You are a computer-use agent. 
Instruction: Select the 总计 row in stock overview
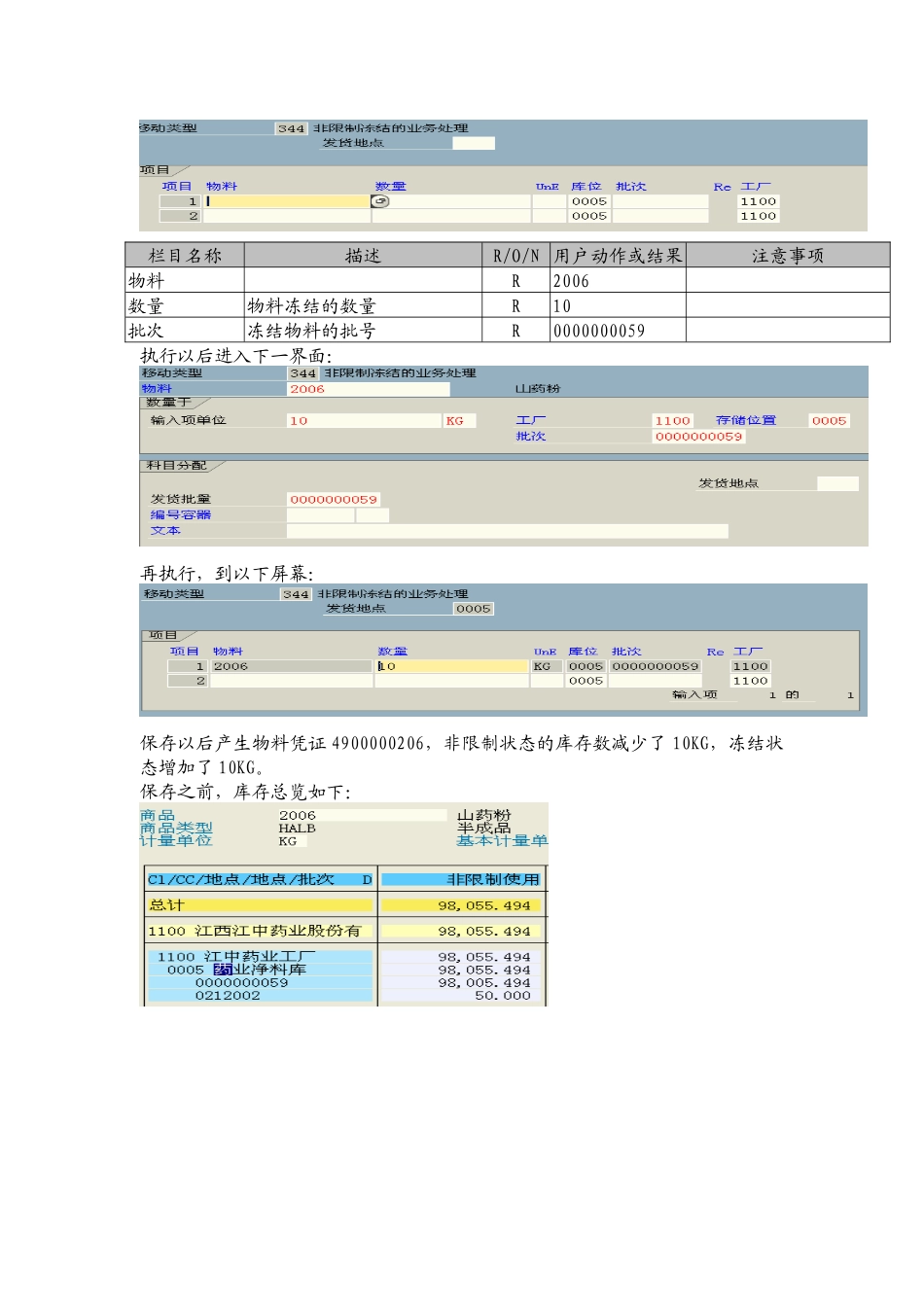(259, 905)
